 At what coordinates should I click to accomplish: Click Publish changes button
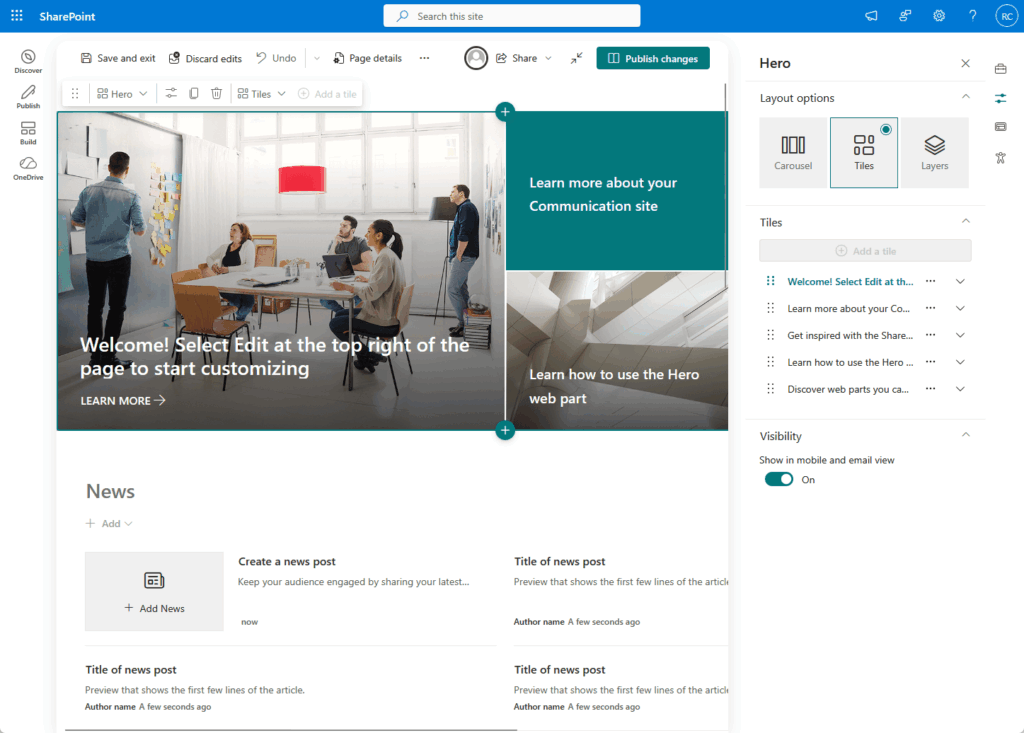coord(653,58)
